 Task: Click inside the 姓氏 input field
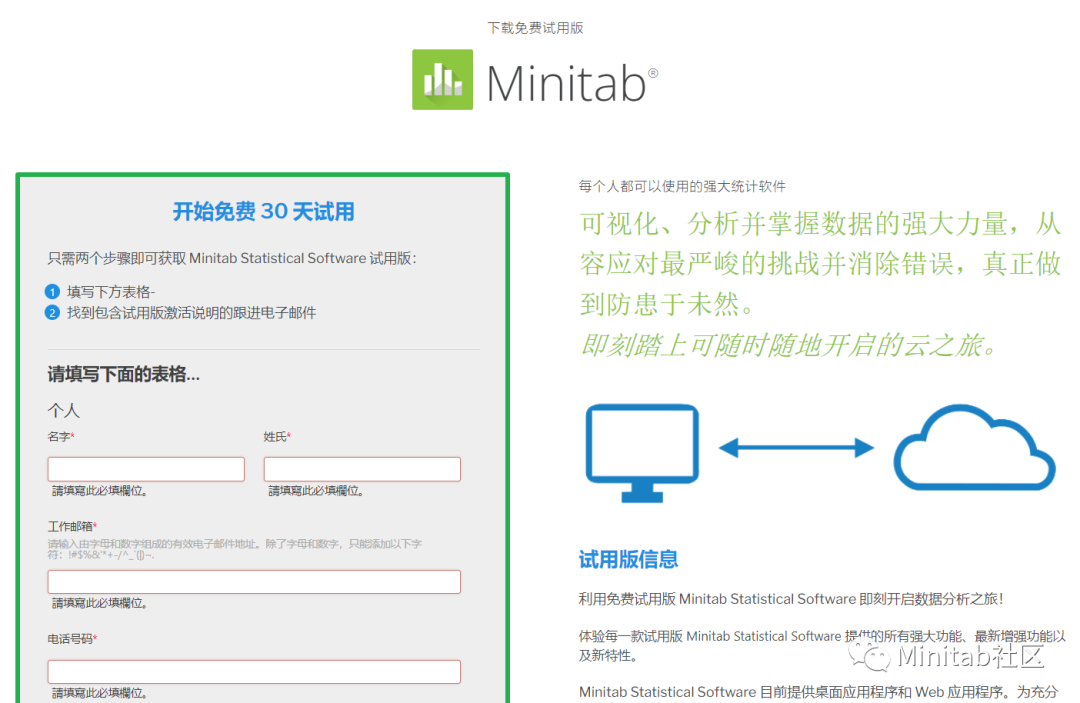point(362,468)
